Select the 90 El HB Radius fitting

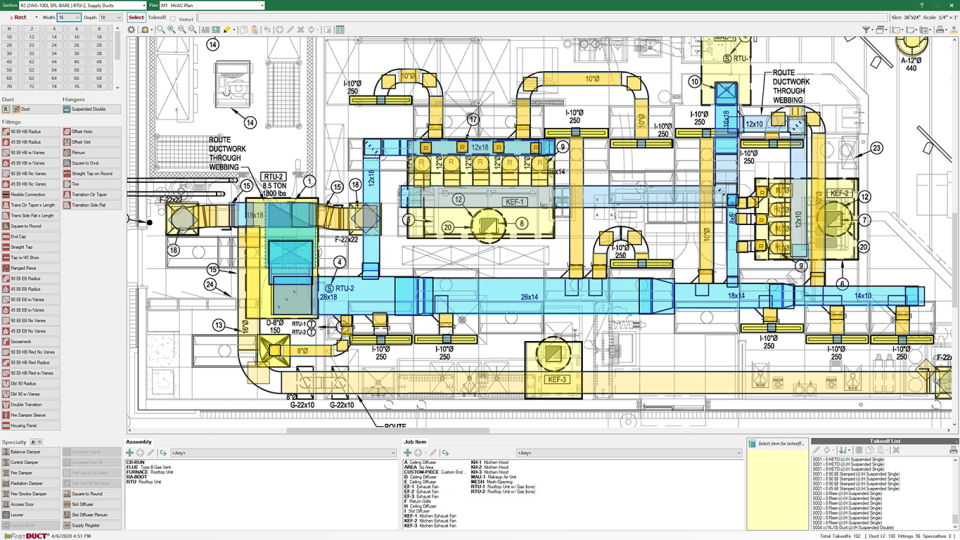[x=31, y=132]
